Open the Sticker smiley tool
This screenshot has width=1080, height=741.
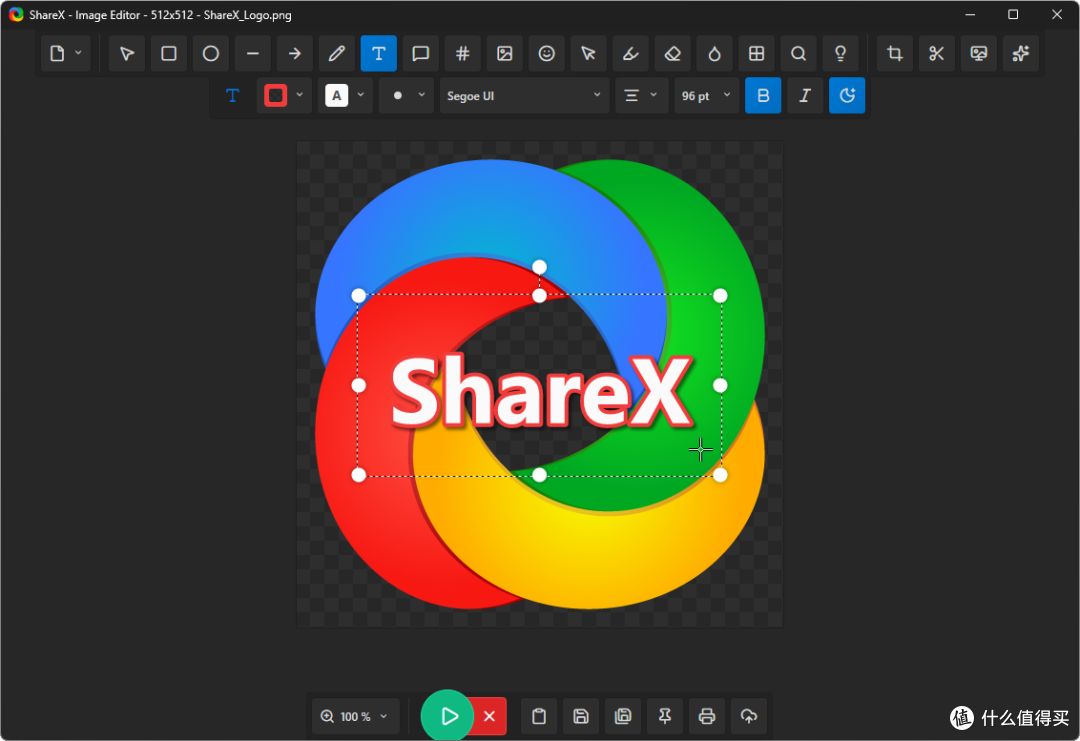click(x=547, y=54)
